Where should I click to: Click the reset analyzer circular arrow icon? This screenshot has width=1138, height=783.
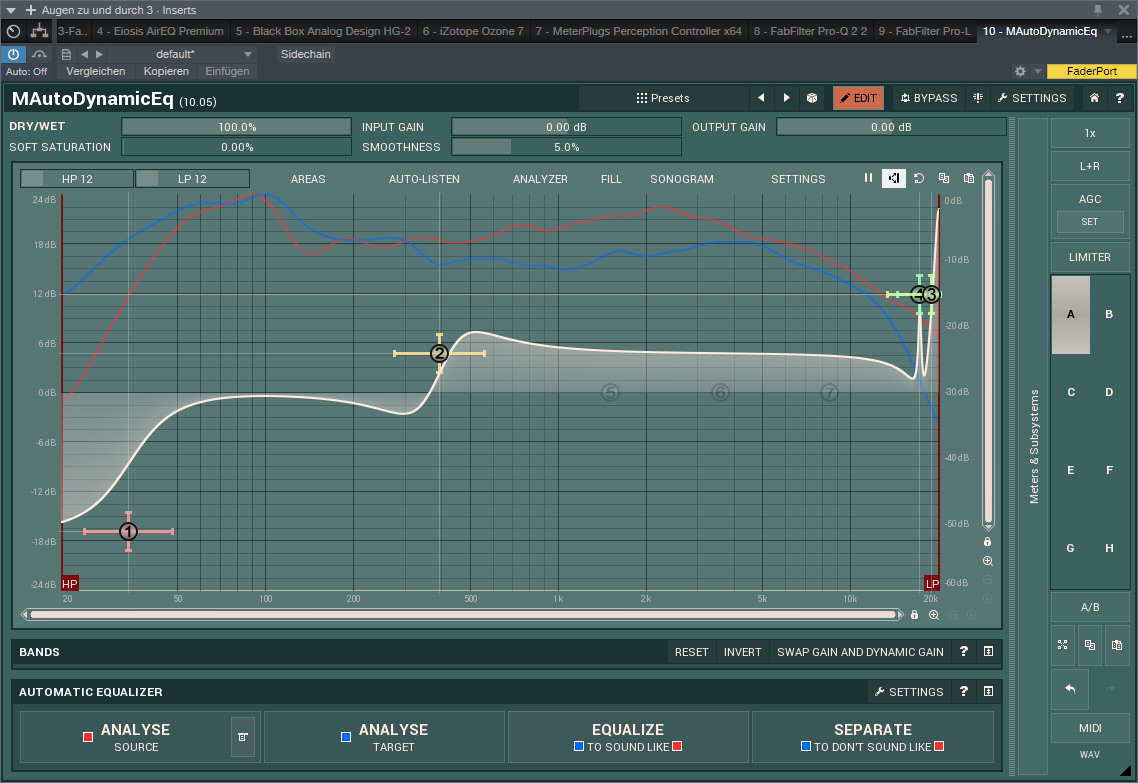pos(919,178)
